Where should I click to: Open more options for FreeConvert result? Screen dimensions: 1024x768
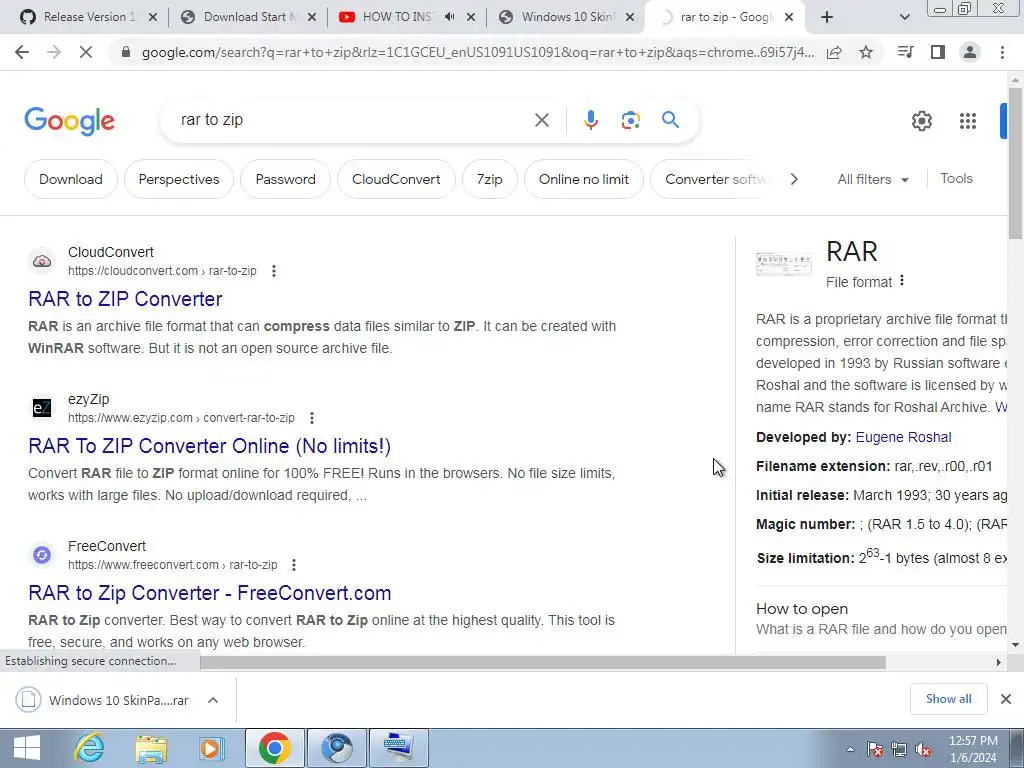[x=294, y=565]
